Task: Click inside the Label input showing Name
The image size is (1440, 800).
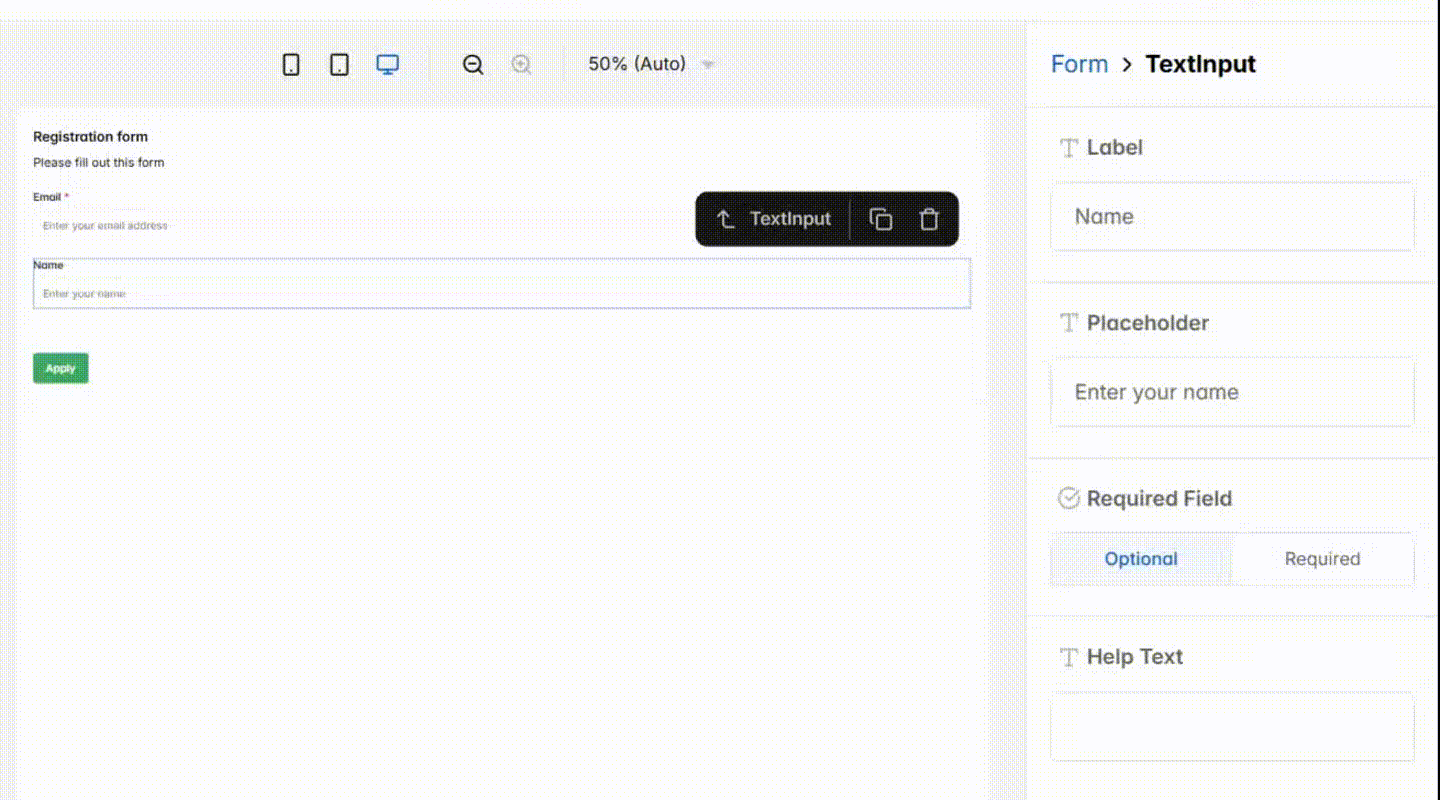Action: [x=1231, y=217]
